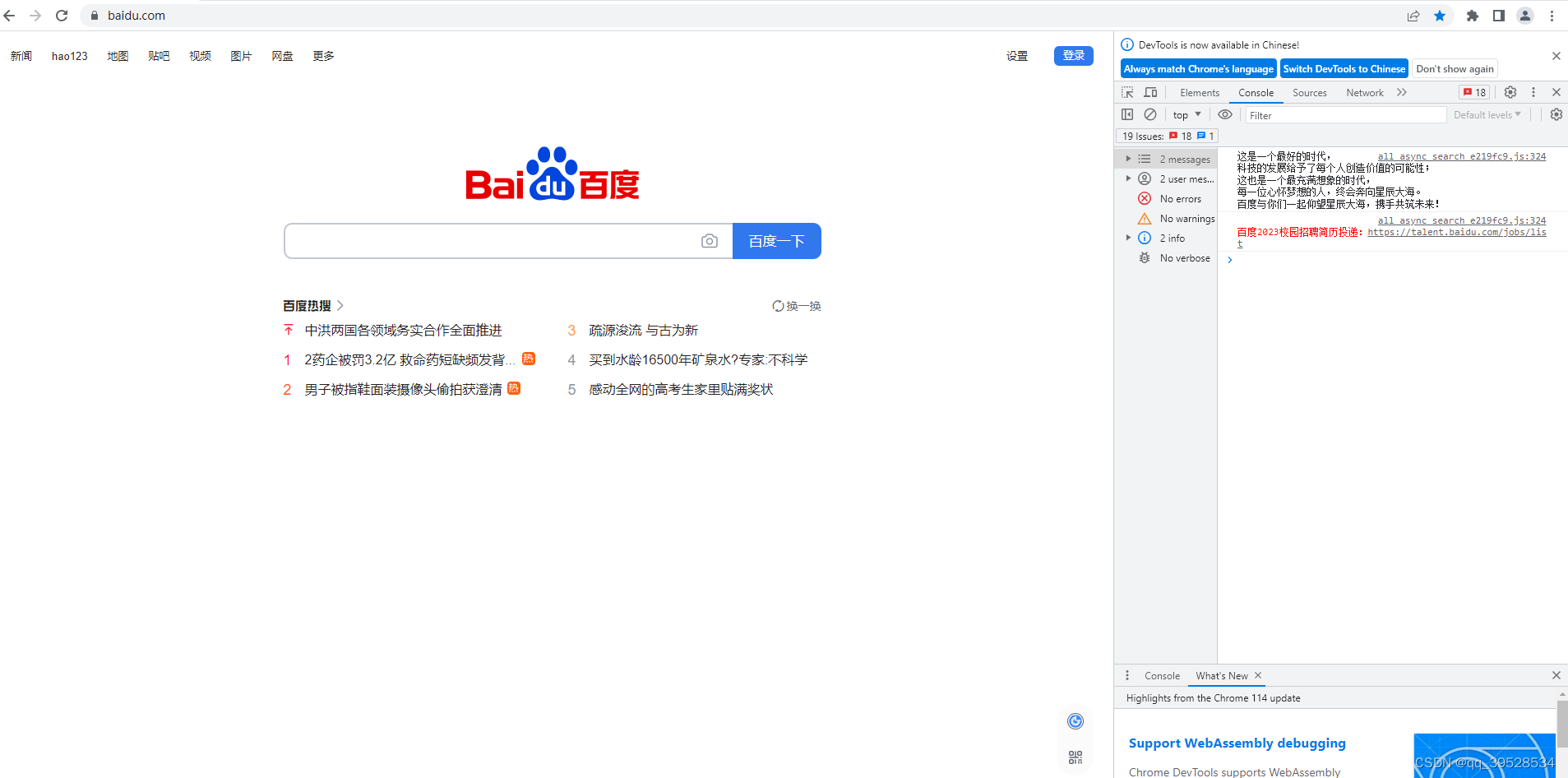
Task: Expand the 2 user messages group
Action: (1128, 178)
